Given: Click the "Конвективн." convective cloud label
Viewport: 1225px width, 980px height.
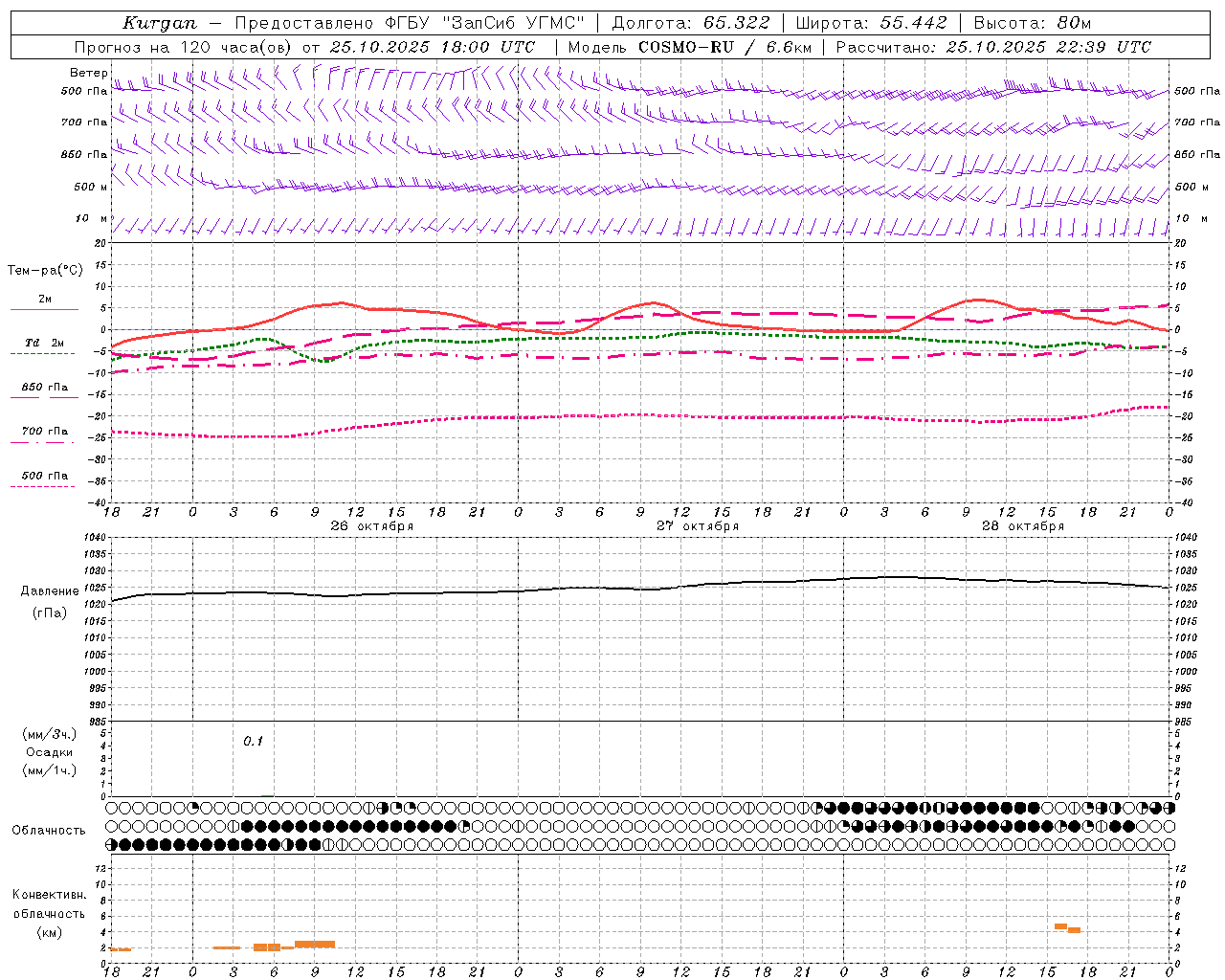Looking at the screenshot, I should (50, 895).
